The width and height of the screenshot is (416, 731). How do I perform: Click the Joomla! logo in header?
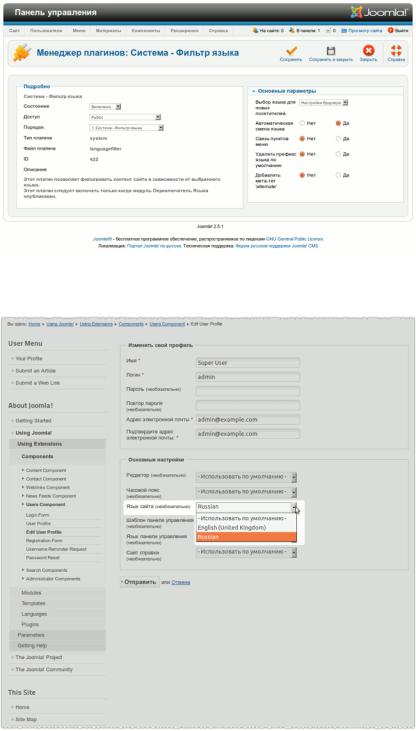click(379, 13)
